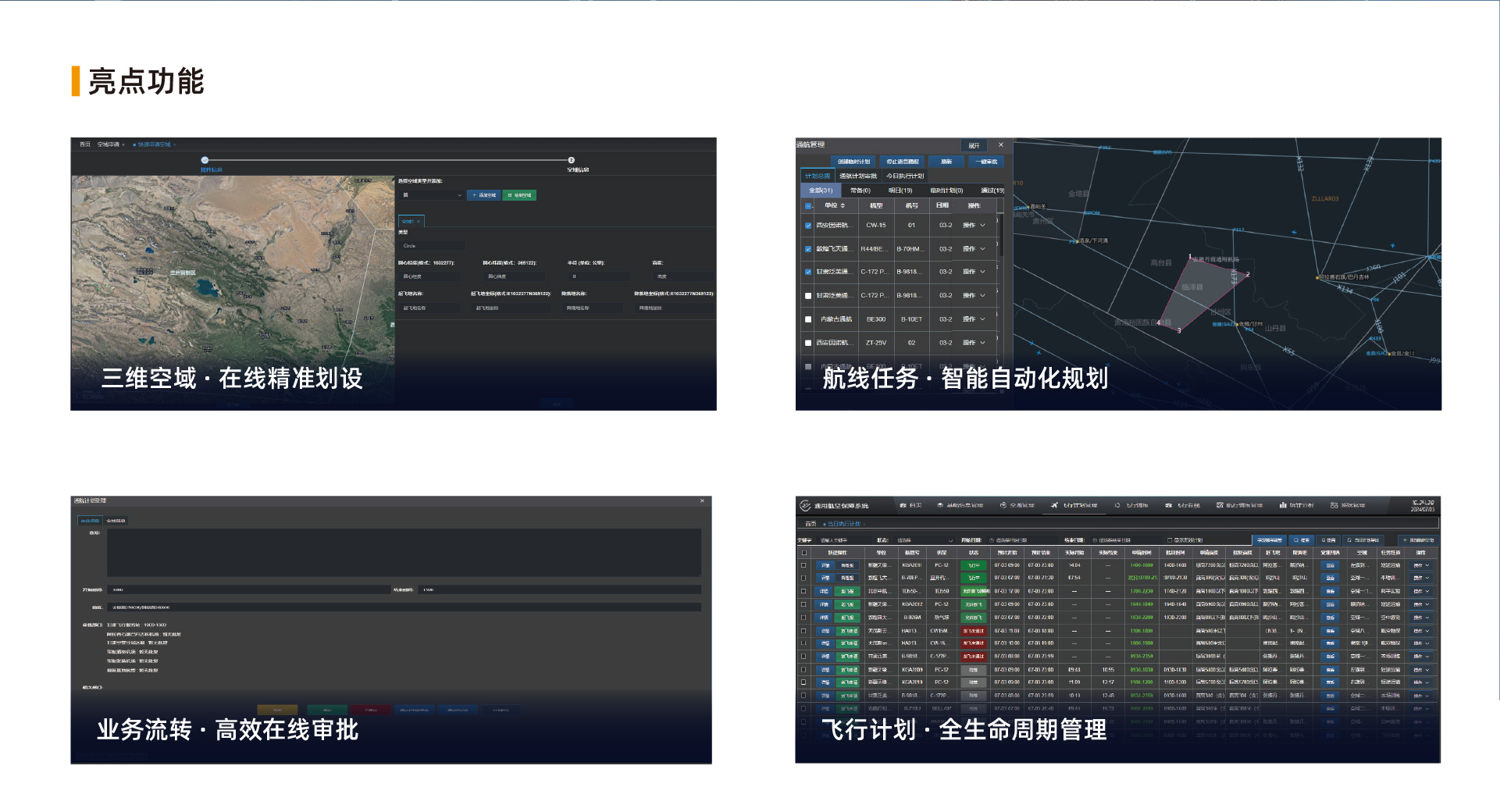Uncheck the CW-15 row checkbox

pos(808,226)
